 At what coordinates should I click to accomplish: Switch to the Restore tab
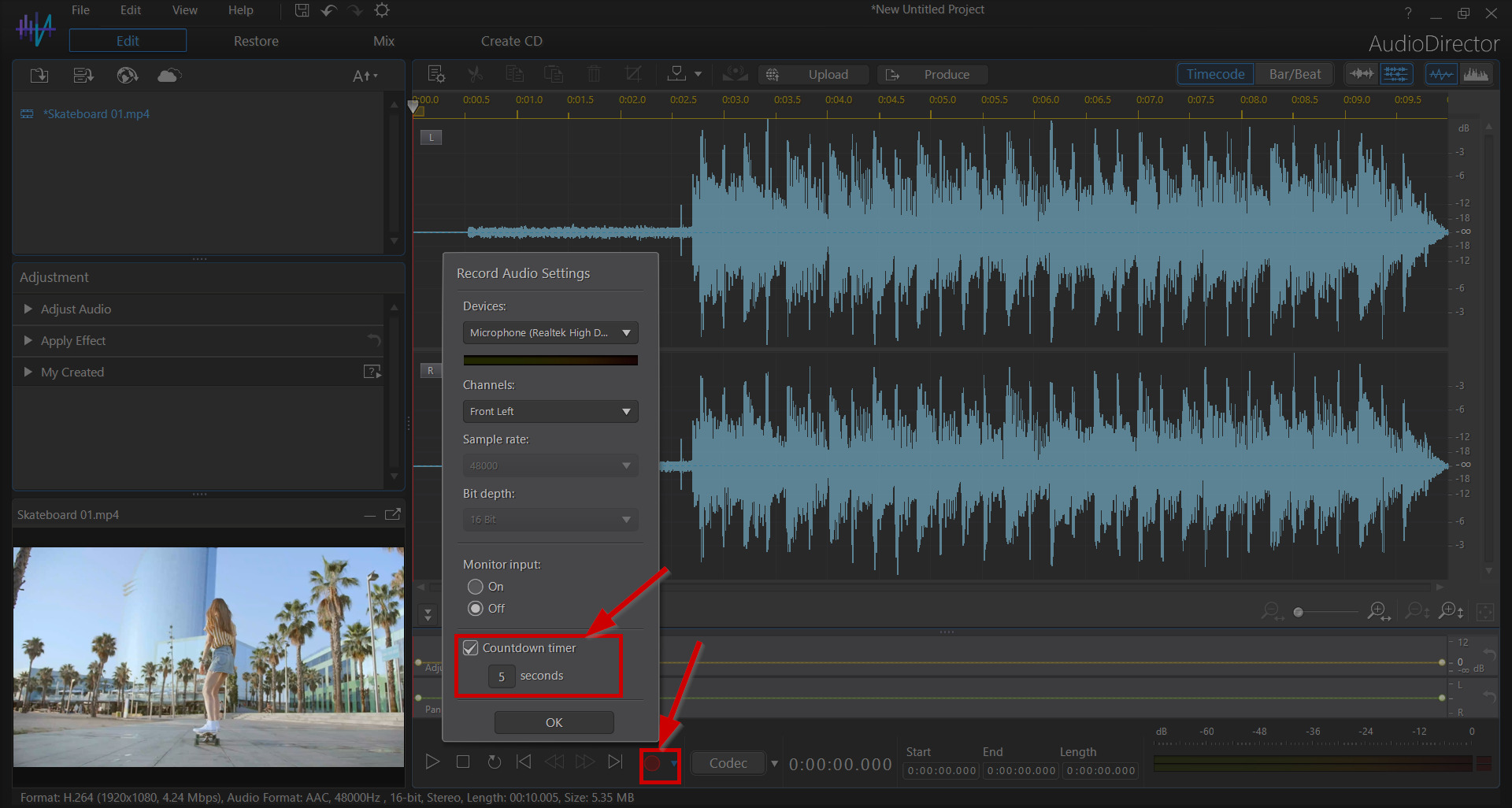click(x=256, y=41)
